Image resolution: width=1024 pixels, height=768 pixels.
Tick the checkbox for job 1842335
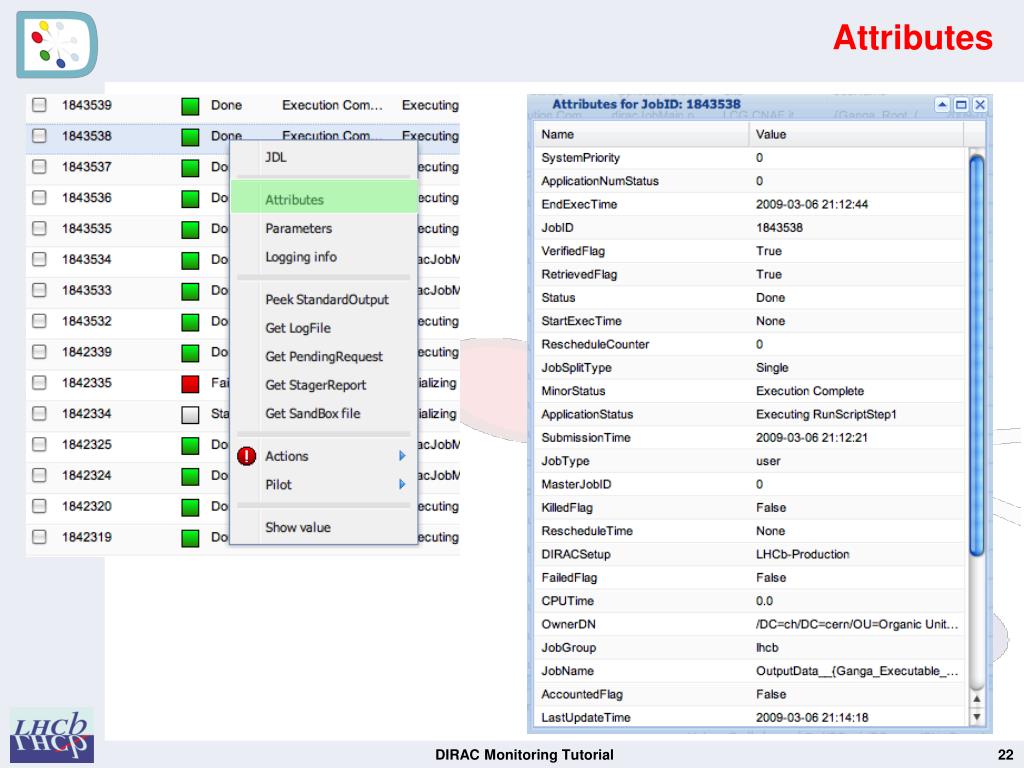click(x=39, y=382)
